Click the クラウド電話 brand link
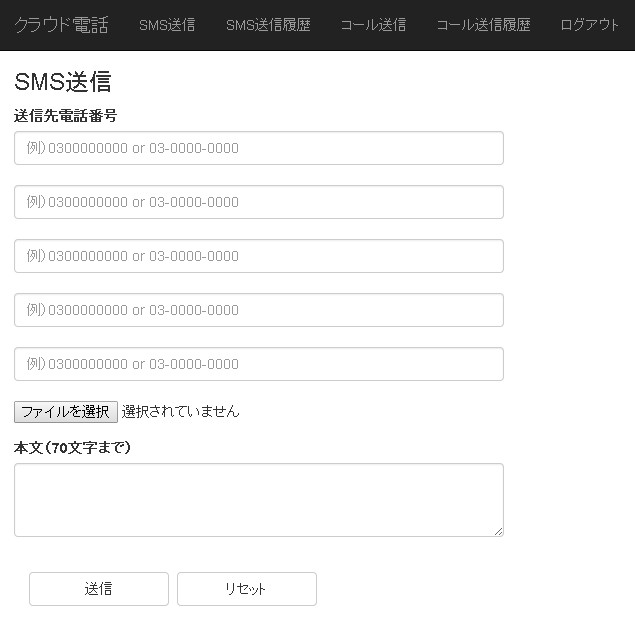635x621 pixels. [61, 25]
